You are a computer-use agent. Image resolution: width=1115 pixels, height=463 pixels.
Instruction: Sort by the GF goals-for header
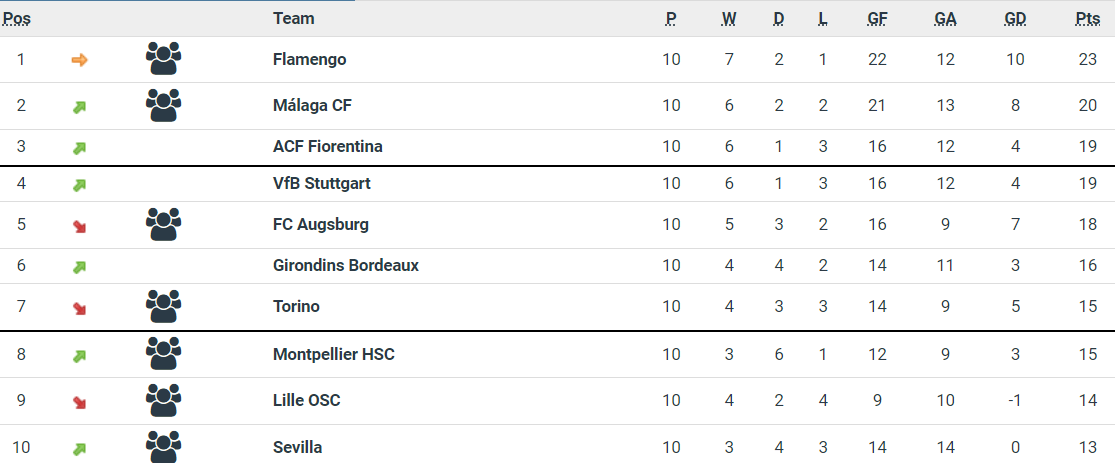pos(877,18)
